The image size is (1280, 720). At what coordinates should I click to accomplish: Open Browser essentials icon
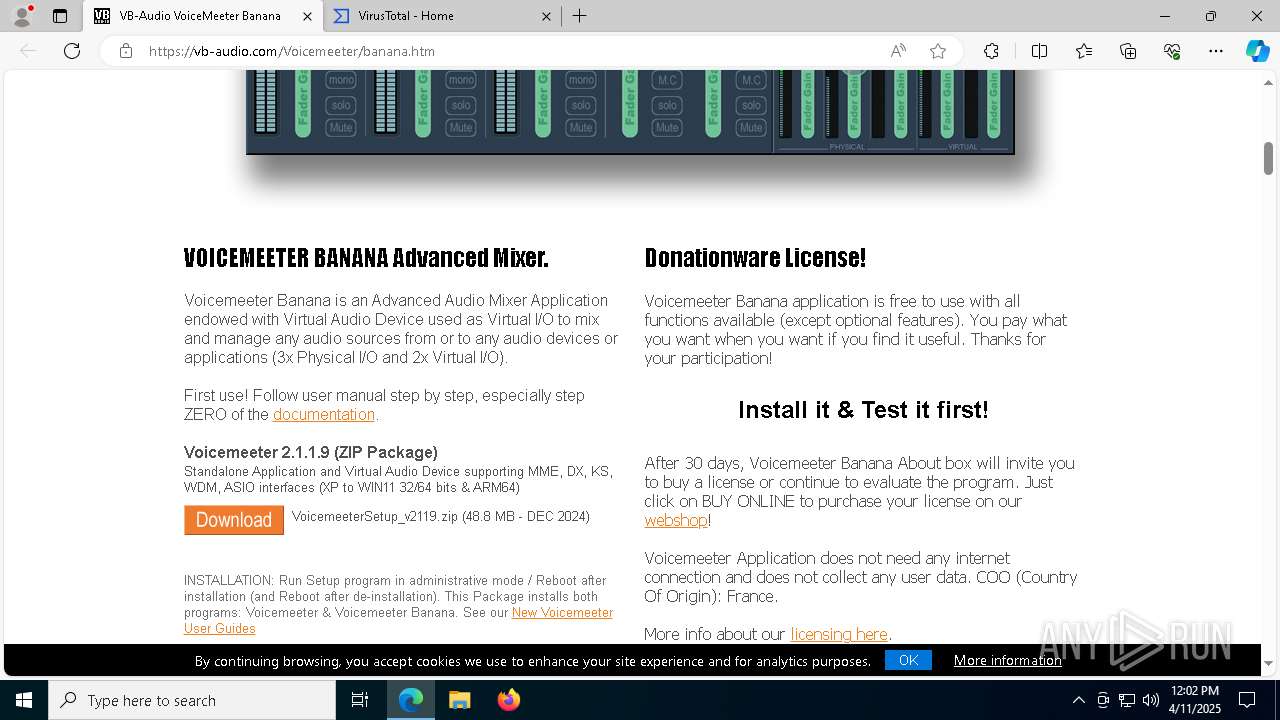[x=1172, y=51]
